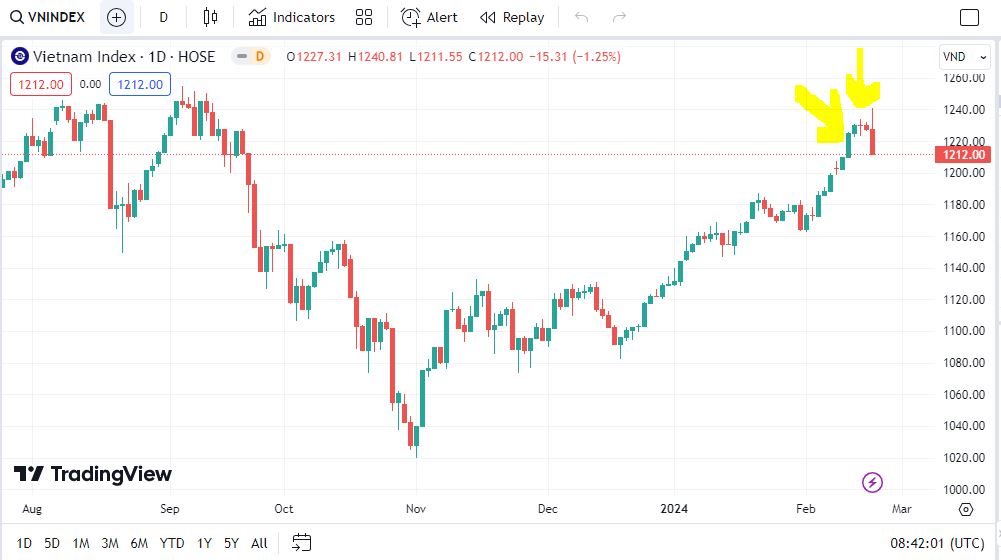1001x560 pixels.
Task: Open the indicator templates grid icon
Action: point(364,17)
